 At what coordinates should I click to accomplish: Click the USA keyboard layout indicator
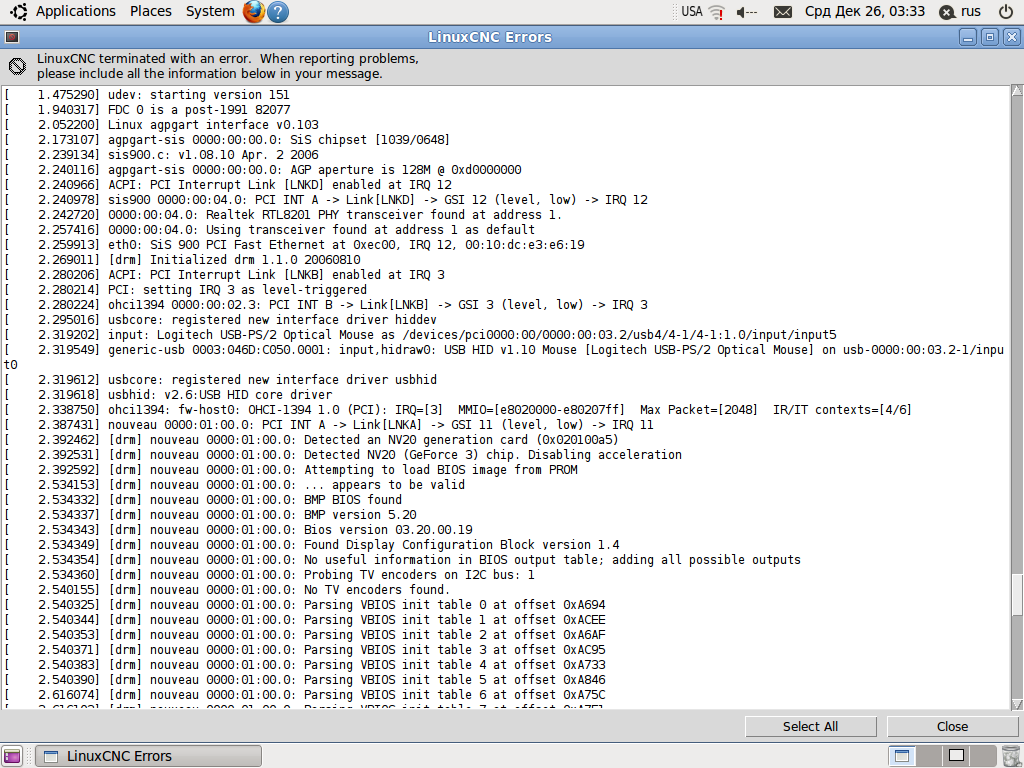[692, 11]
